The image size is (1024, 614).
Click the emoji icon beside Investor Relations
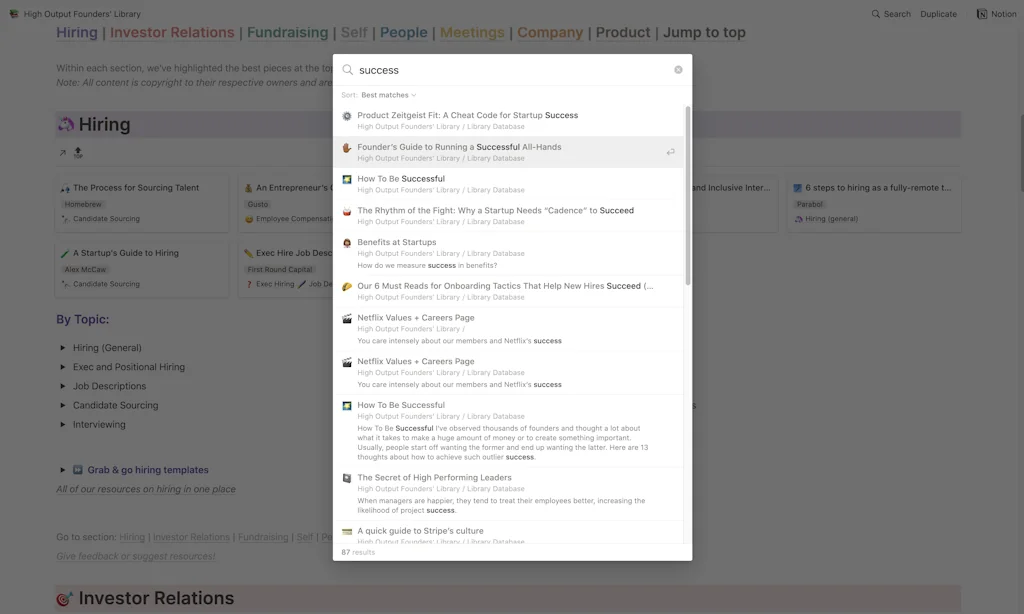(x=62, y=597)
